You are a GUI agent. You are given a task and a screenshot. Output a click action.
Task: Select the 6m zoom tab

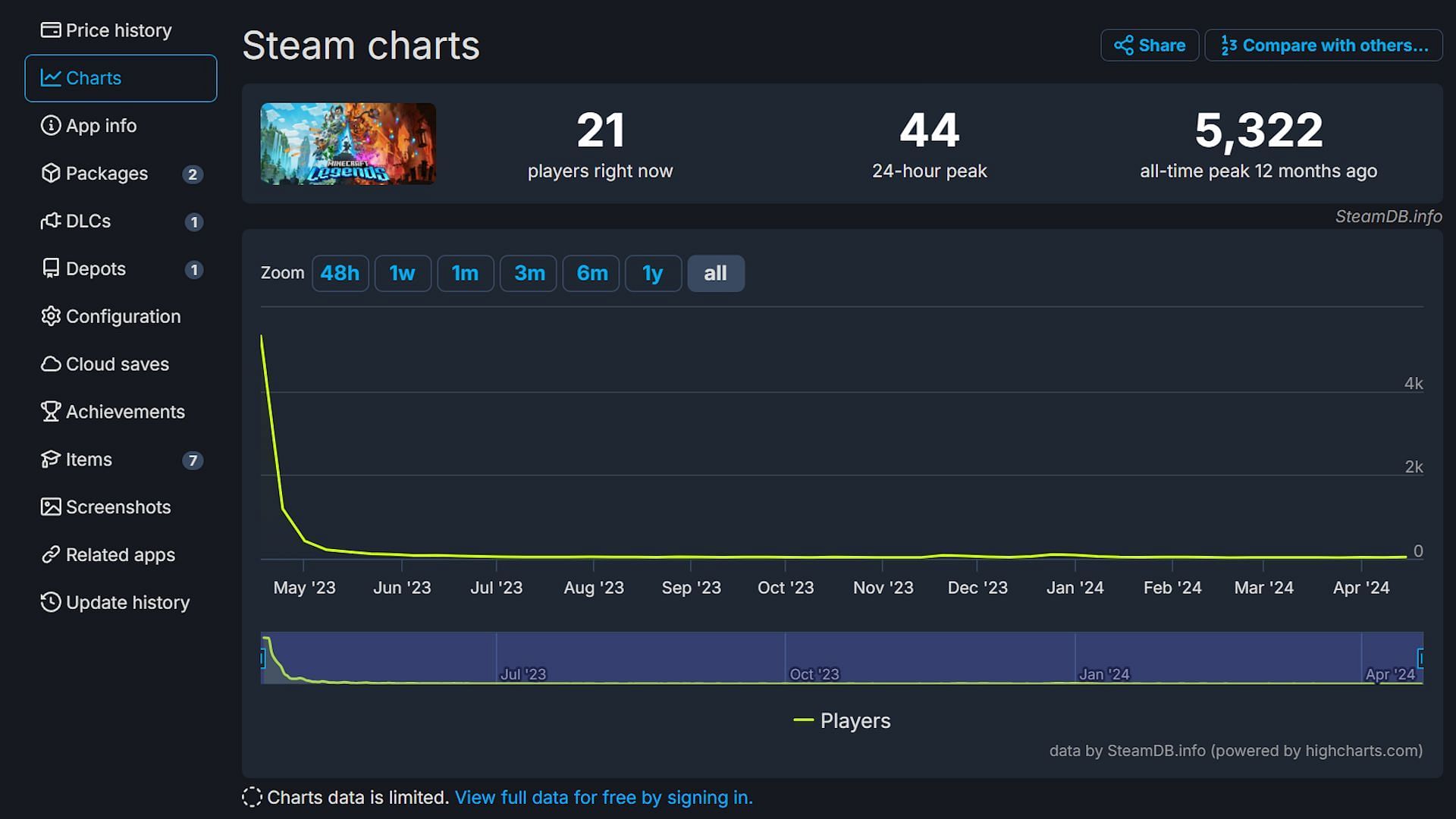(591, 272)
